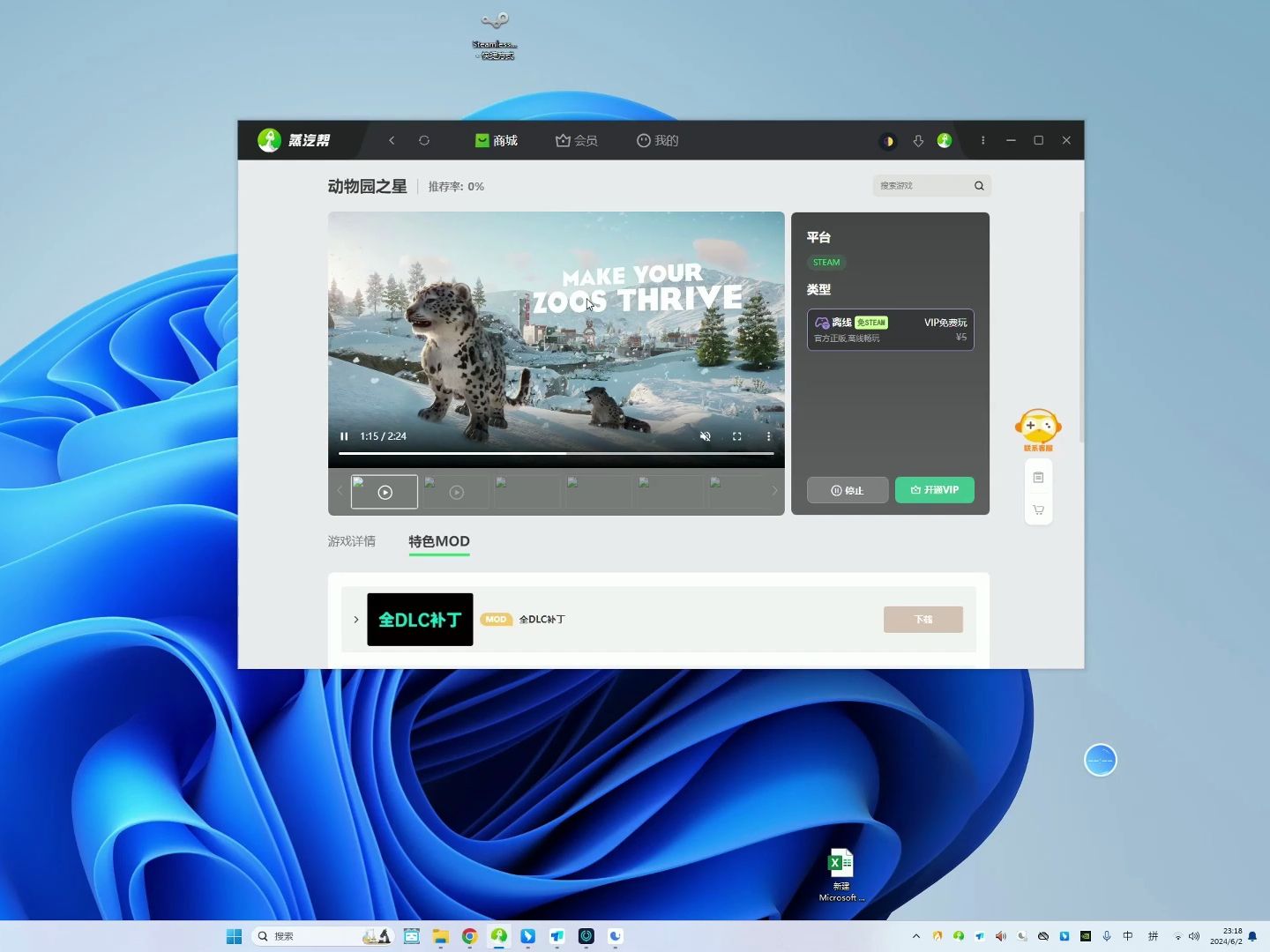
Task: Go back with the back arrow
Action: point(392,140)
